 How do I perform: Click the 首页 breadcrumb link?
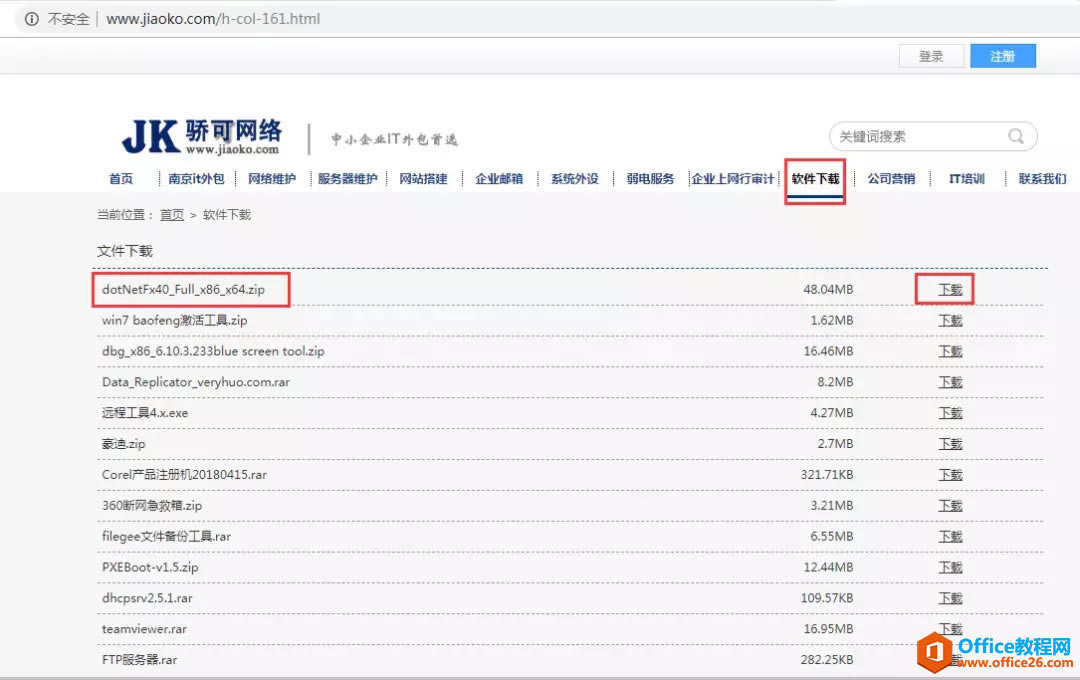[x=172, y=215]
